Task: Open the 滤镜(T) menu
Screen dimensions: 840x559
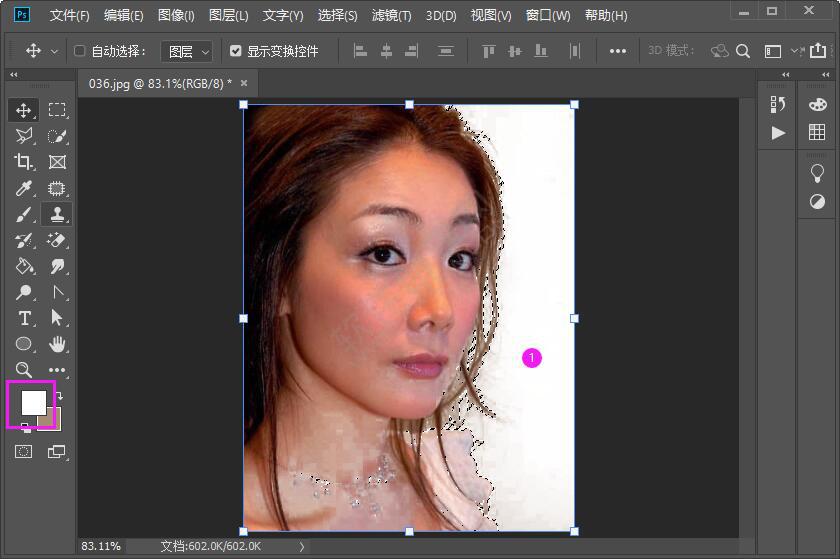Action: point(391,16)
